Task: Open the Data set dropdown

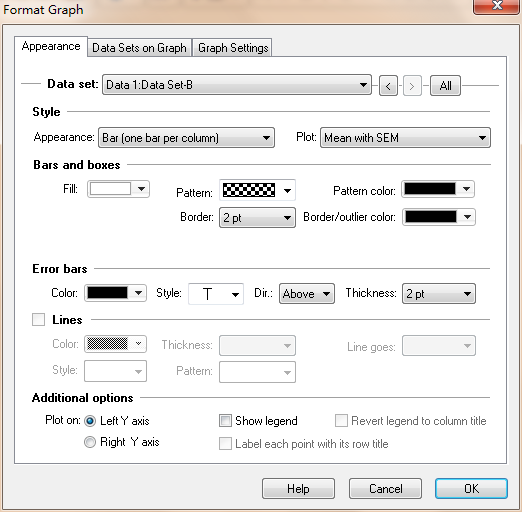Action: (x=237, y=85)
